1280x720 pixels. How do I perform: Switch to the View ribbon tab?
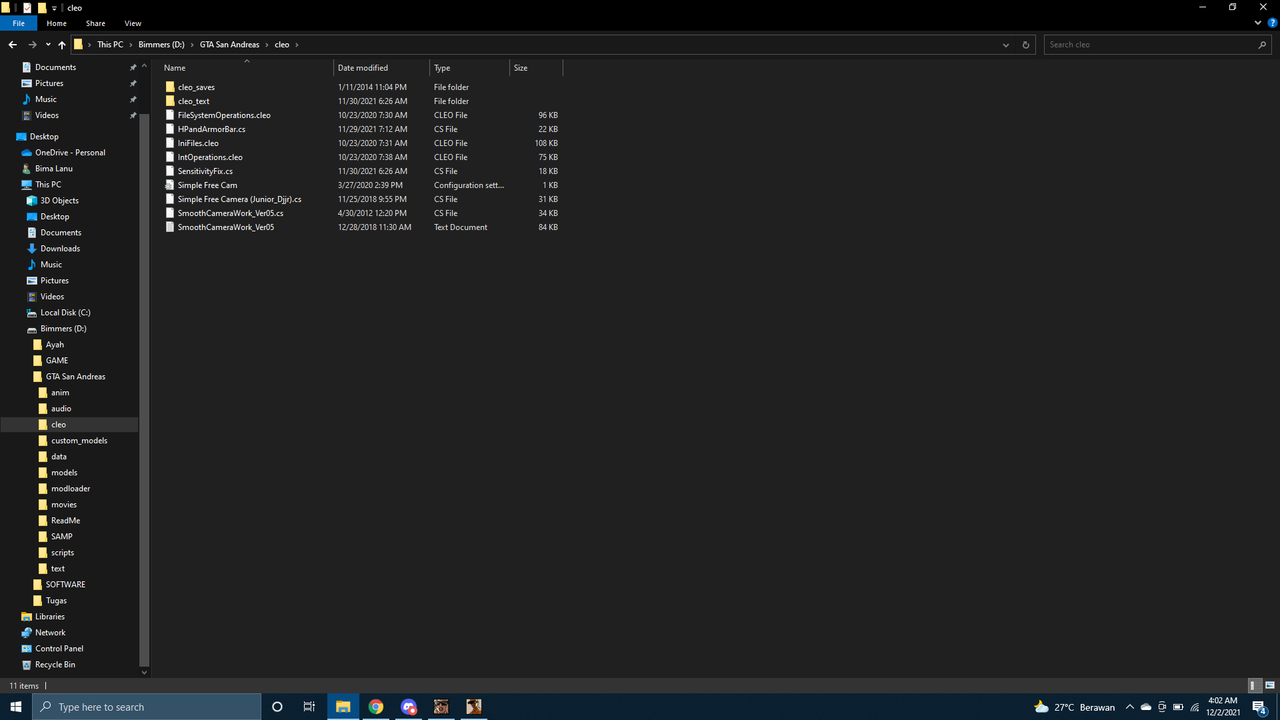coord(133,23)
